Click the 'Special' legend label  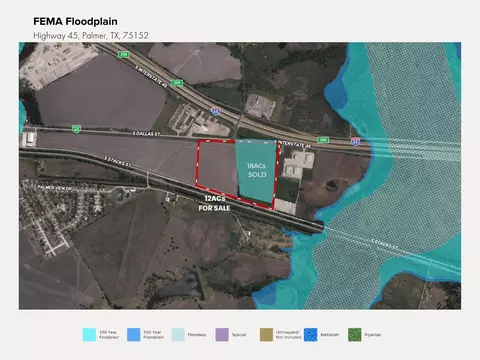239,335
